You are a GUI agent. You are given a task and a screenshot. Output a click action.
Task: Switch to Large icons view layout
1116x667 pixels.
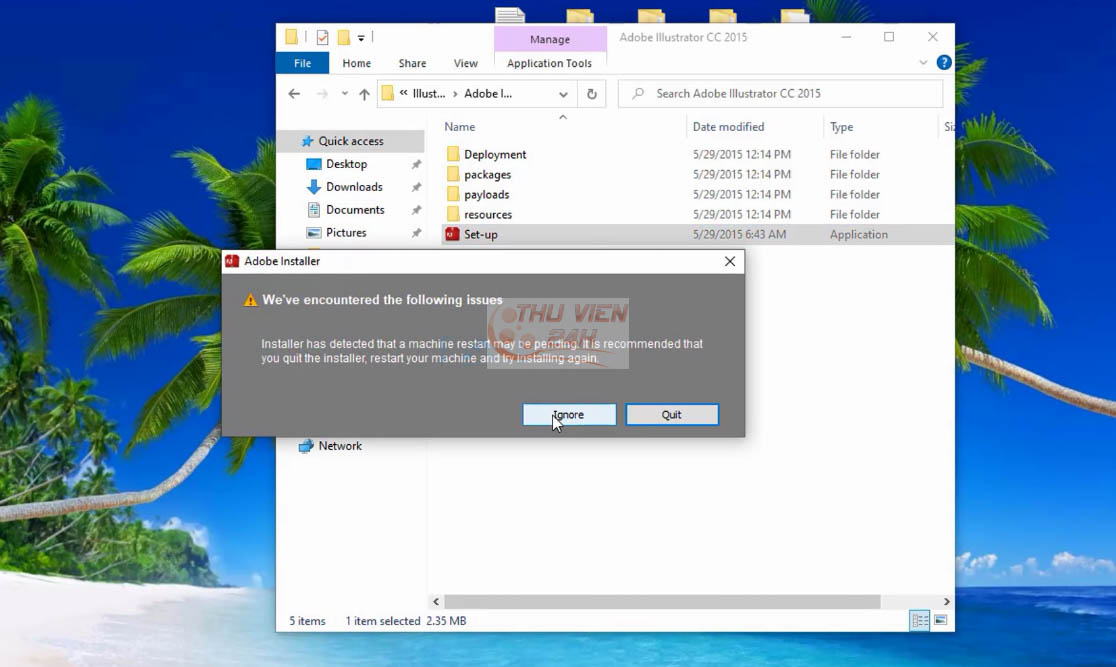pos(940,621)
